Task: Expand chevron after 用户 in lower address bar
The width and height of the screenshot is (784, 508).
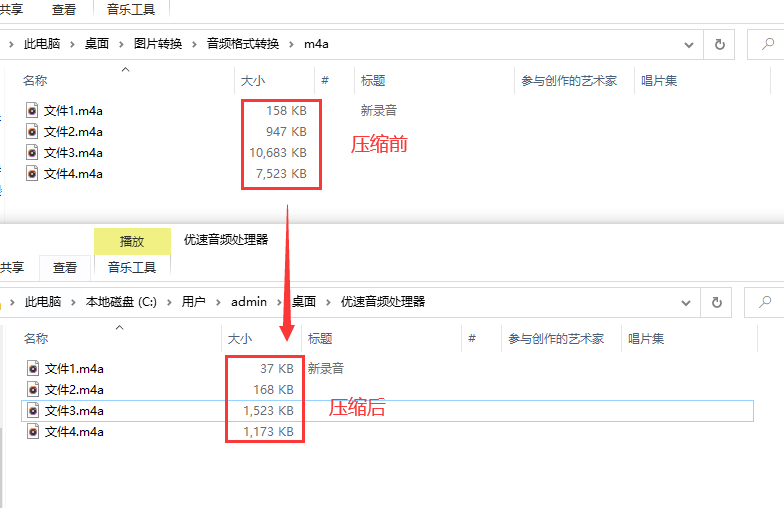Action: (218, 302)
